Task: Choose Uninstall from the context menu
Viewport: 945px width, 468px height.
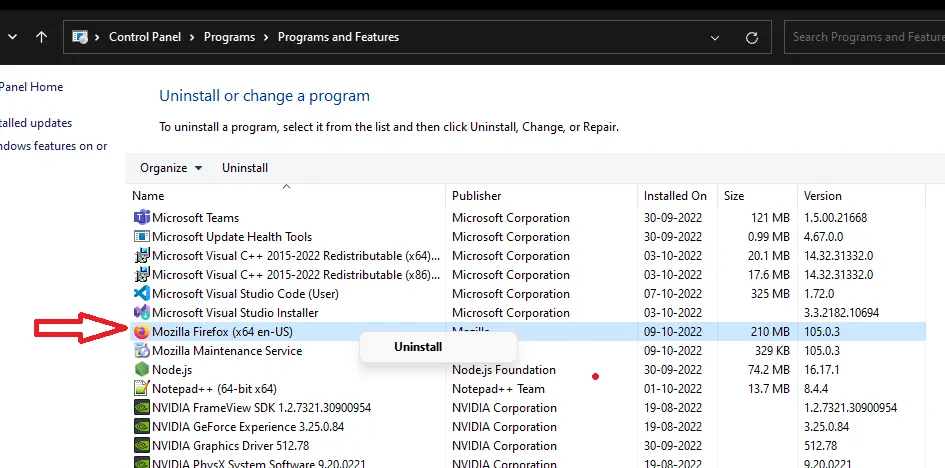Action: click(x=418, y=346)
